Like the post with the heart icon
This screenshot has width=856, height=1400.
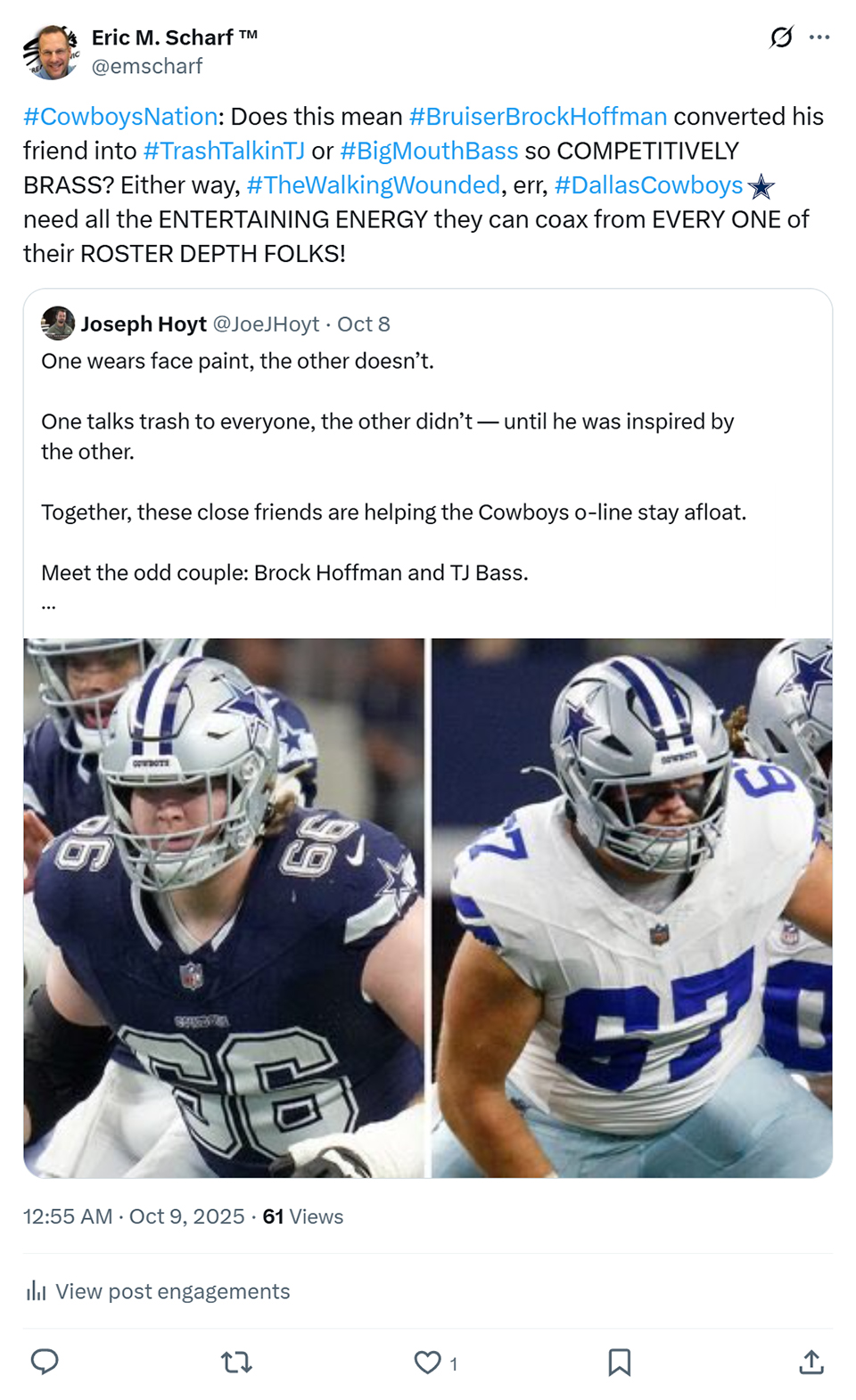[428, 1362]
